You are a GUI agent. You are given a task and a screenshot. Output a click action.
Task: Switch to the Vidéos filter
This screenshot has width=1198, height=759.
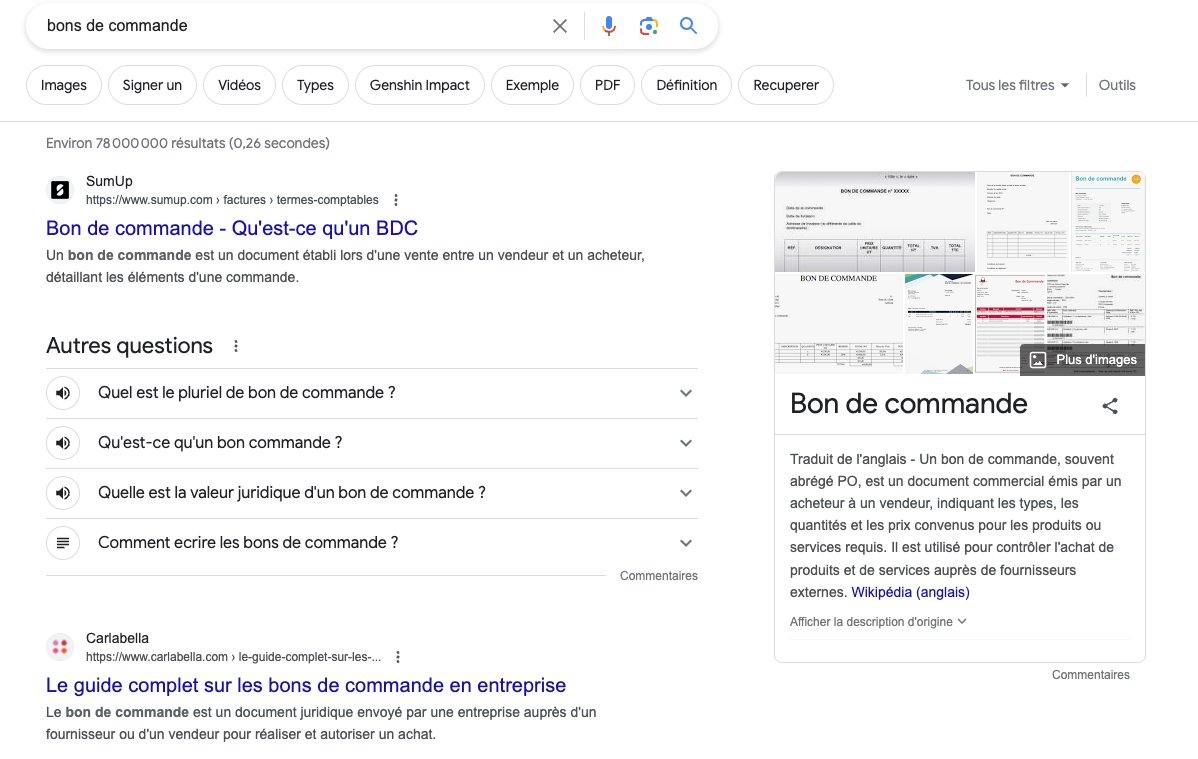click(239, 85)
